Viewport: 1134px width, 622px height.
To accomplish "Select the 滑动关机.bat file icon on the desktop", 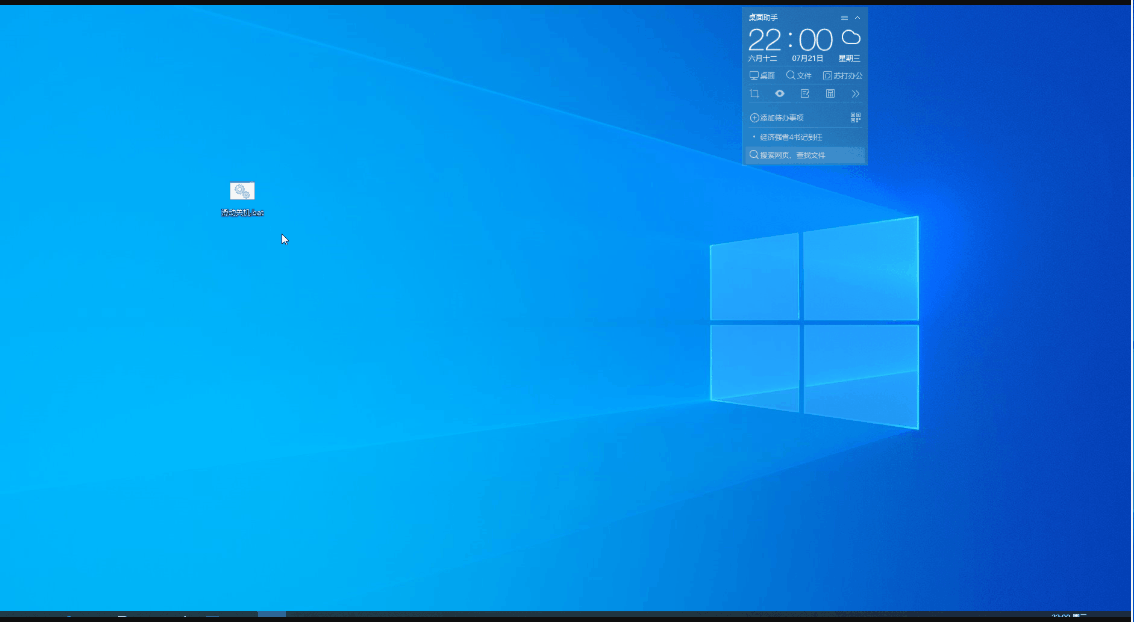I will click(242, 198).
